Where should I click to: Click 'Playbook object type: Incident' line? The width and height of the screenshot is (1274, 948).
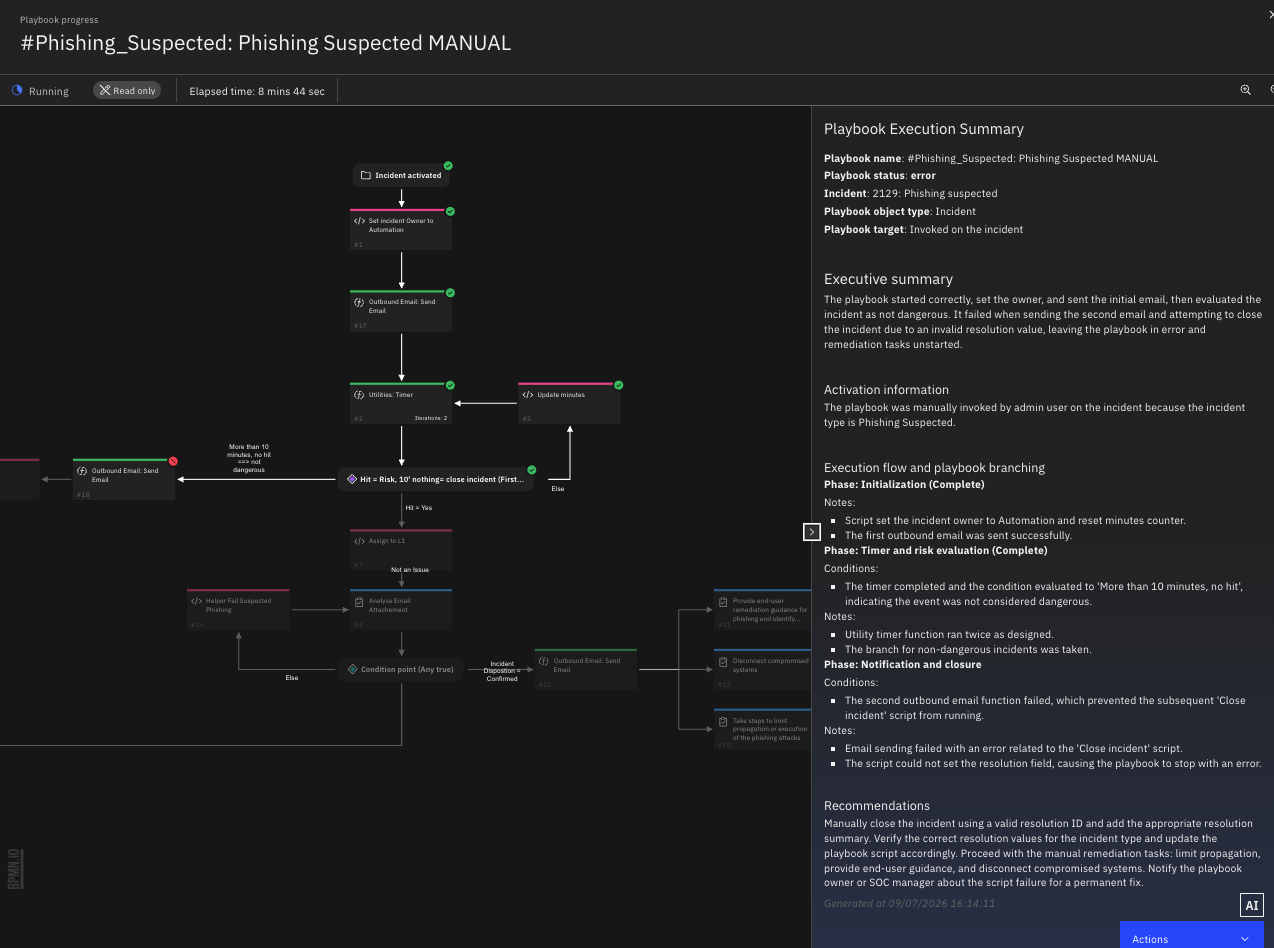[900, 212]
